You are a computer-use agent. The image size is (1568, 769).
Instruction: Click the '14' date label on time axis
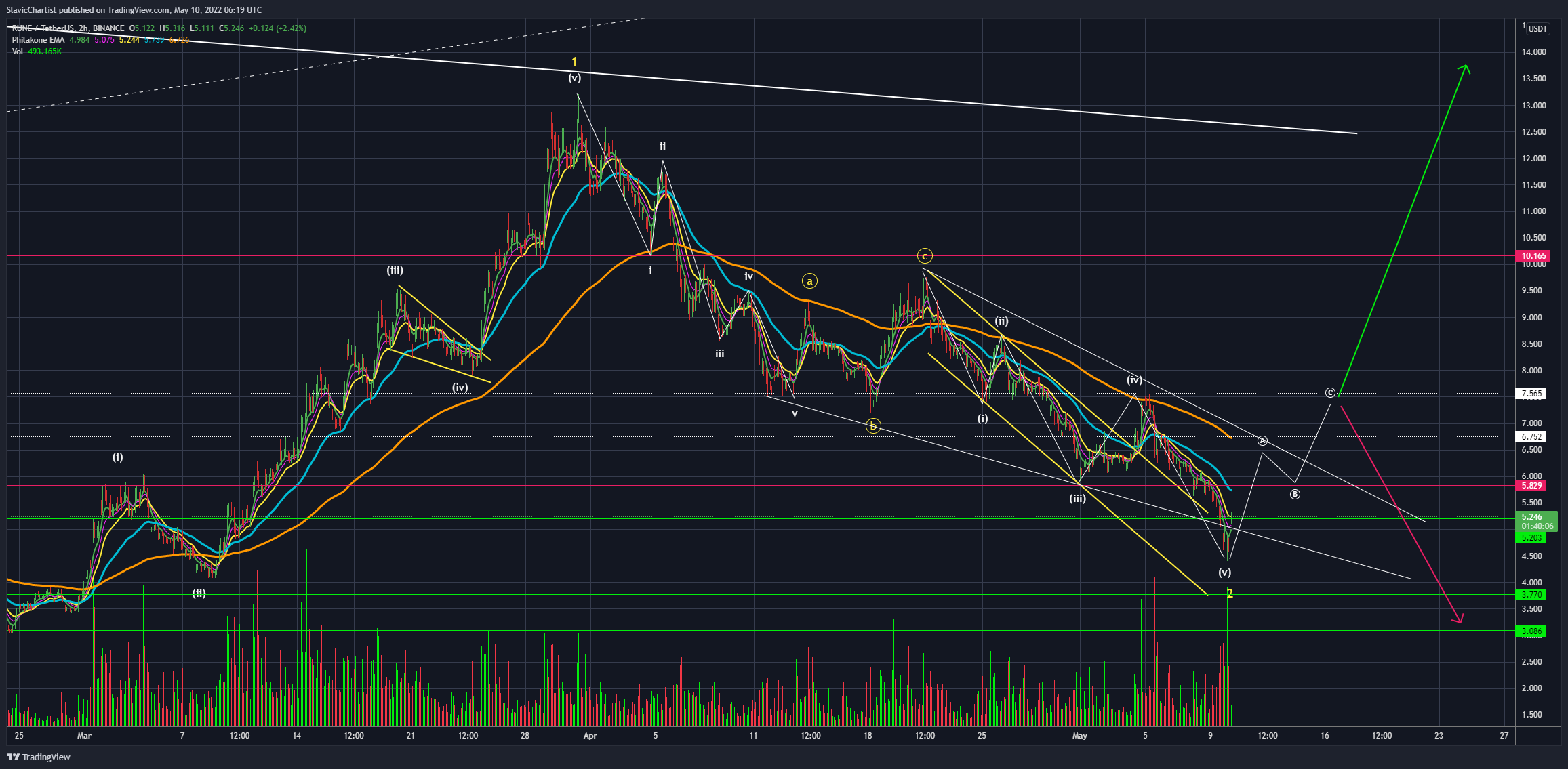pos(297,736)
